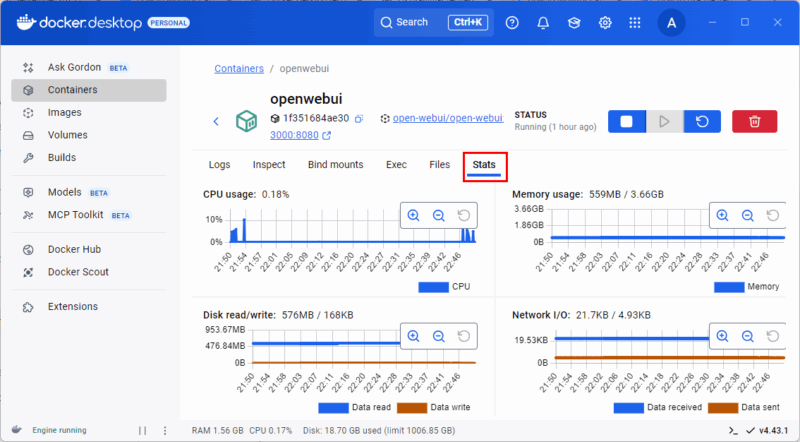Select Containers in the sidebar
The image size is (800, 442).
tap(89, 90)
